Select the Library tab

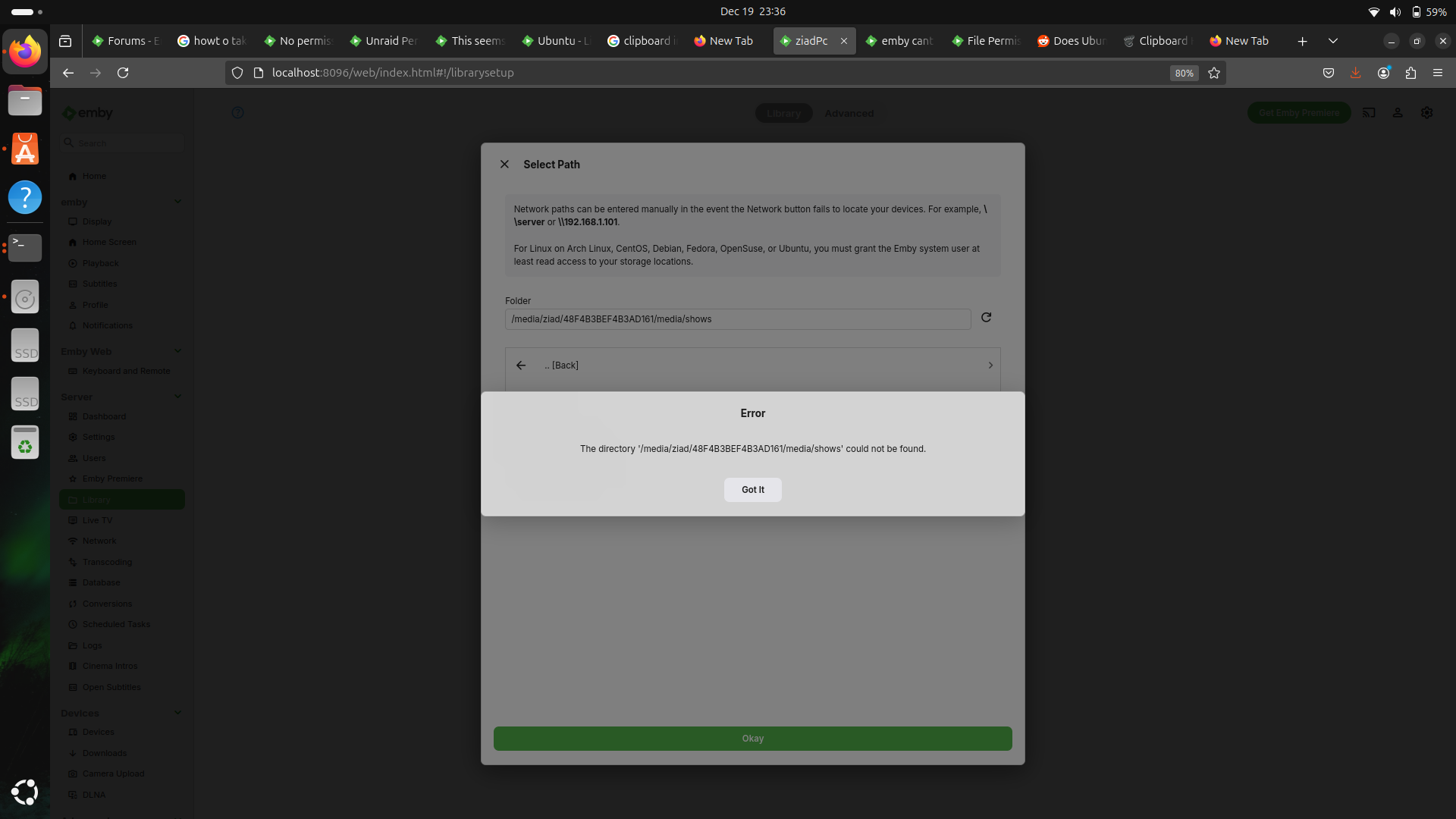(783, 114)
